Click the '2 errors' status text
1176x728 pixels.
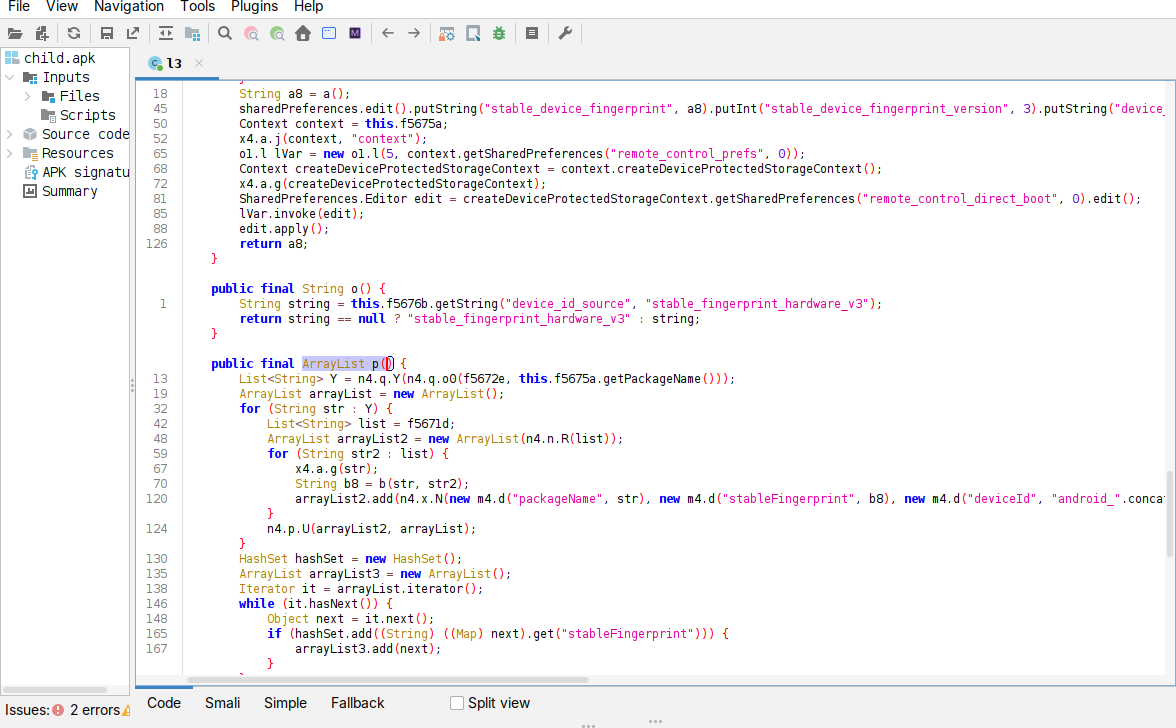95,710
